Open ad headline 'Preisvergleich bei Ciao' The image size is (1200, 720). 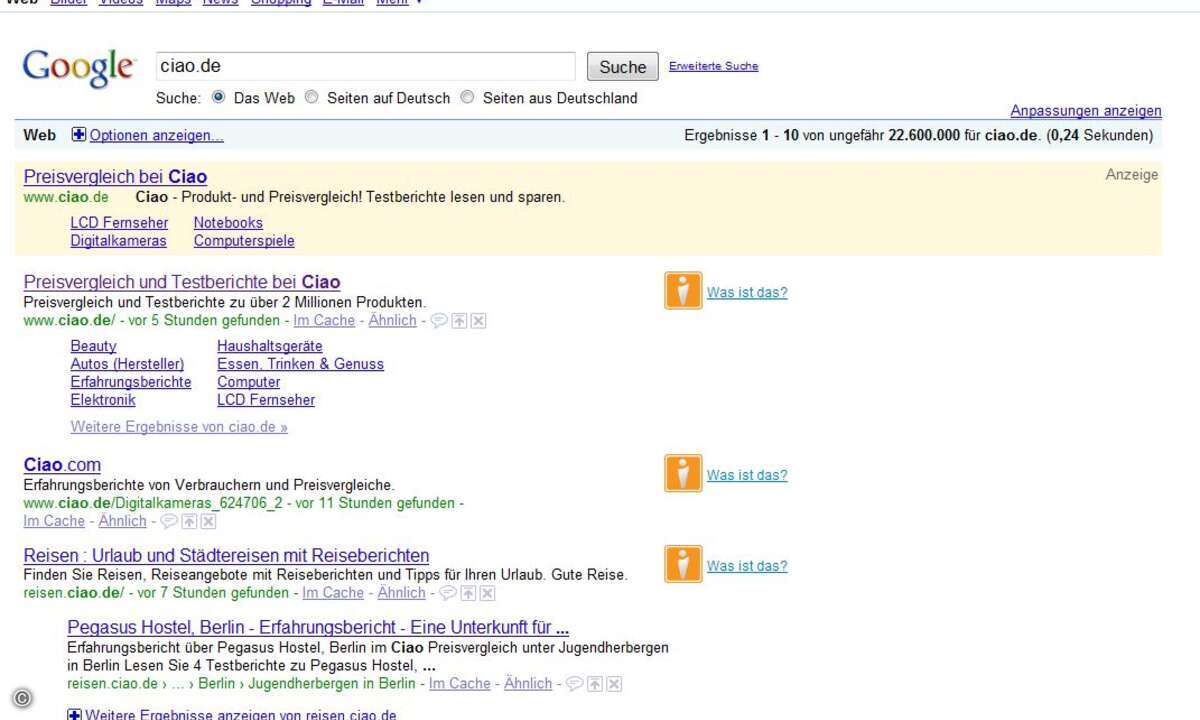(115, 177)
